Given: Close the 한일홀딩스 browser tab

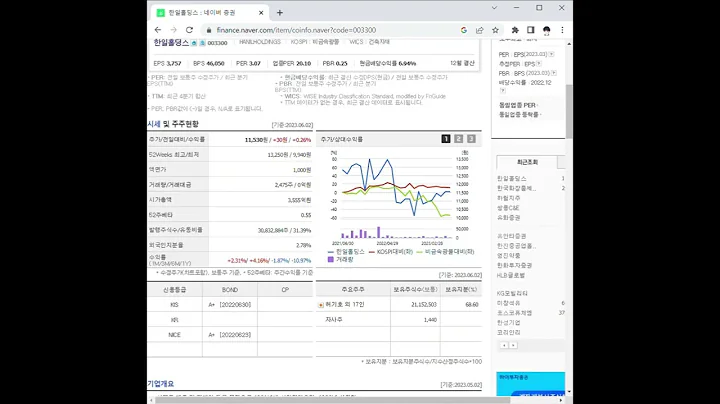Looking at the screenshot, I should pos(261,13).
